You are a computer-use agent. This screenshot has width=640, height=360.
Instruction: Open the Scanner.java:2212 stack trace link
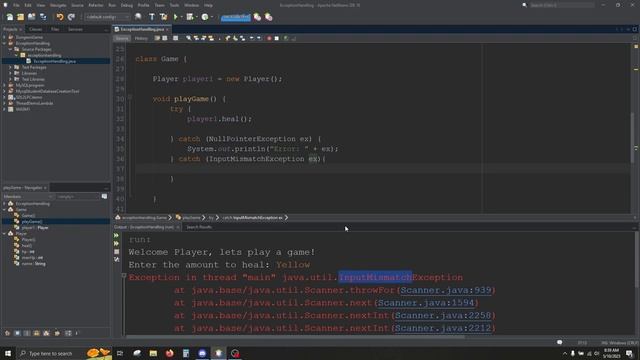click(443, 328)
